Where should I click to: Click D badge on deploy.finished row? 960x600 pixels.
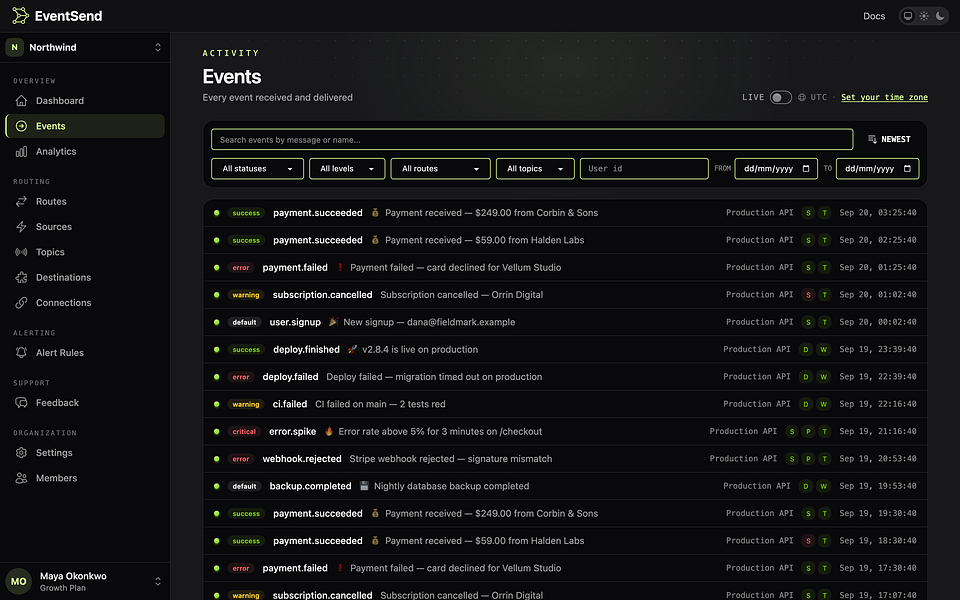[x=806, y=350]
